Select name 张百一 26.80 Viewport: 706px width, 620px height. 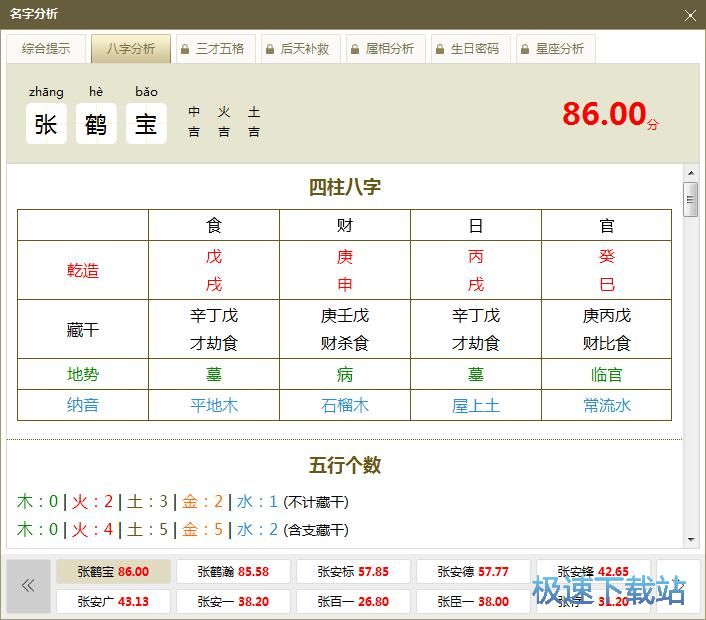click(353, 601)
